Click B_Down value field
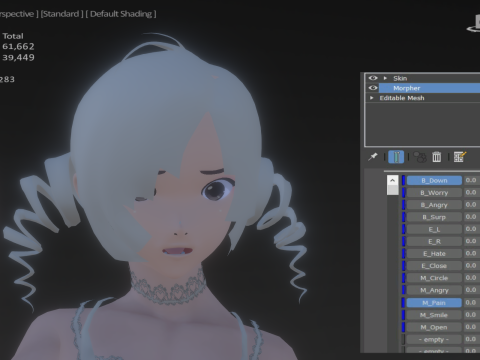Image resolution: width=480 pixels, height=360 pixels. pyautogui.click(x=472, y=180)
